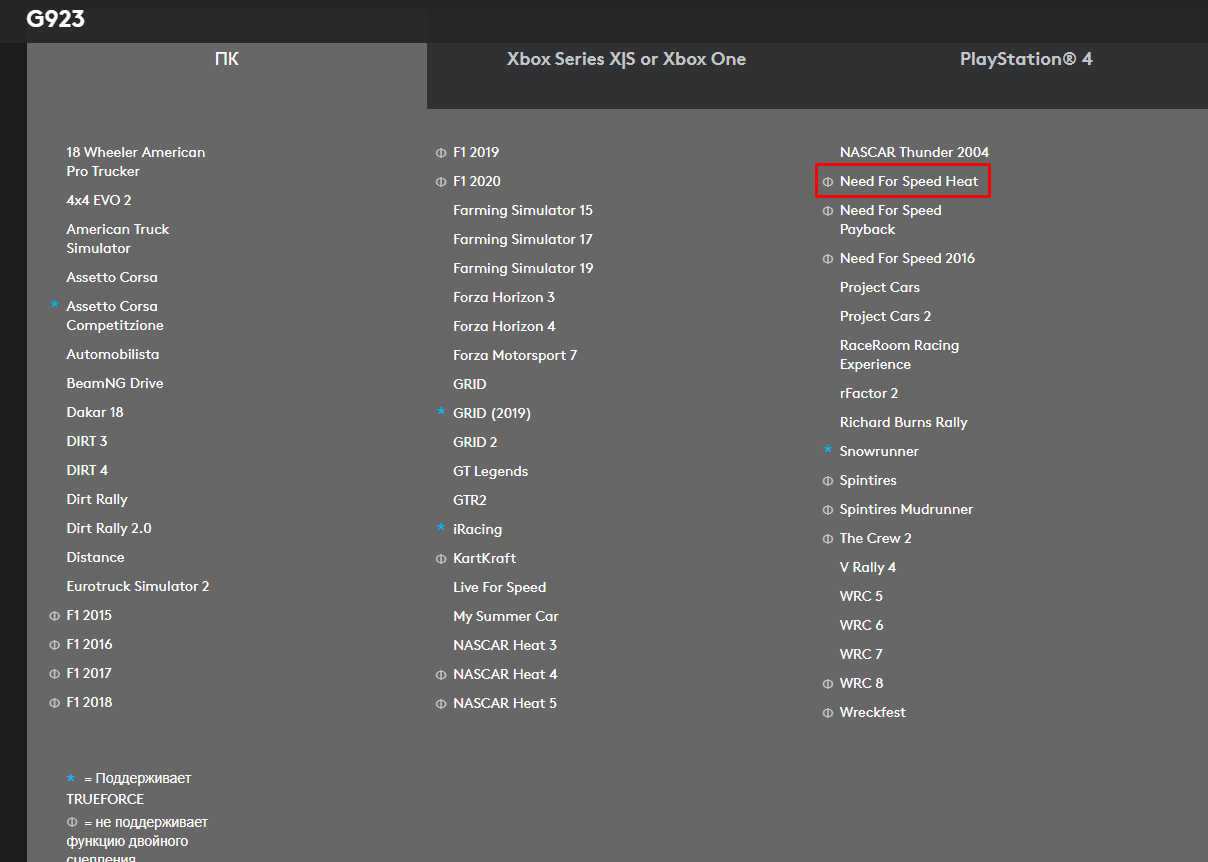Click the Φ symbol in the dual clutch legend
This screenshot has height=862, width=1208.
71,823
